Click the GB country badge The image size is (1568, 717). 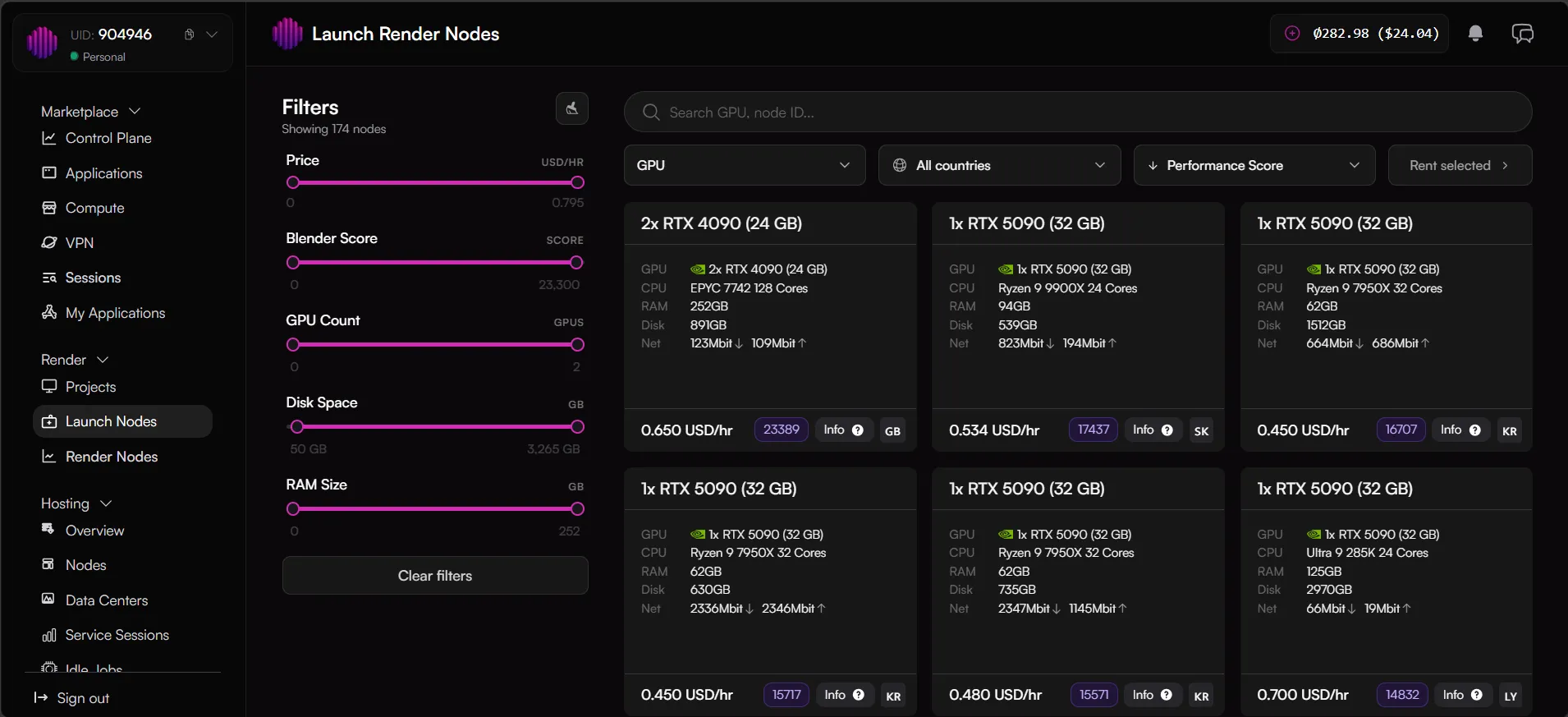tap(892, 431)
